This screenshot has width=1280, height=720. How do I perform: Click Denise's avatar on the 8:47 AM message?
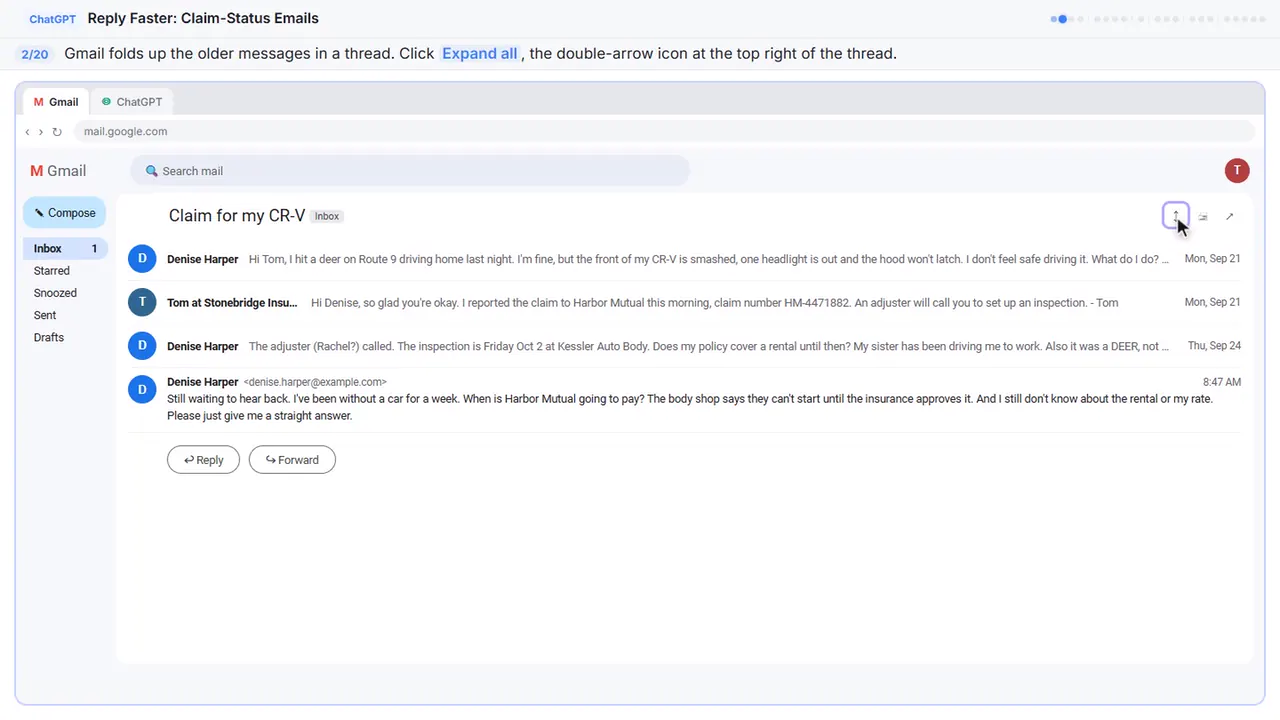[142, 389]
